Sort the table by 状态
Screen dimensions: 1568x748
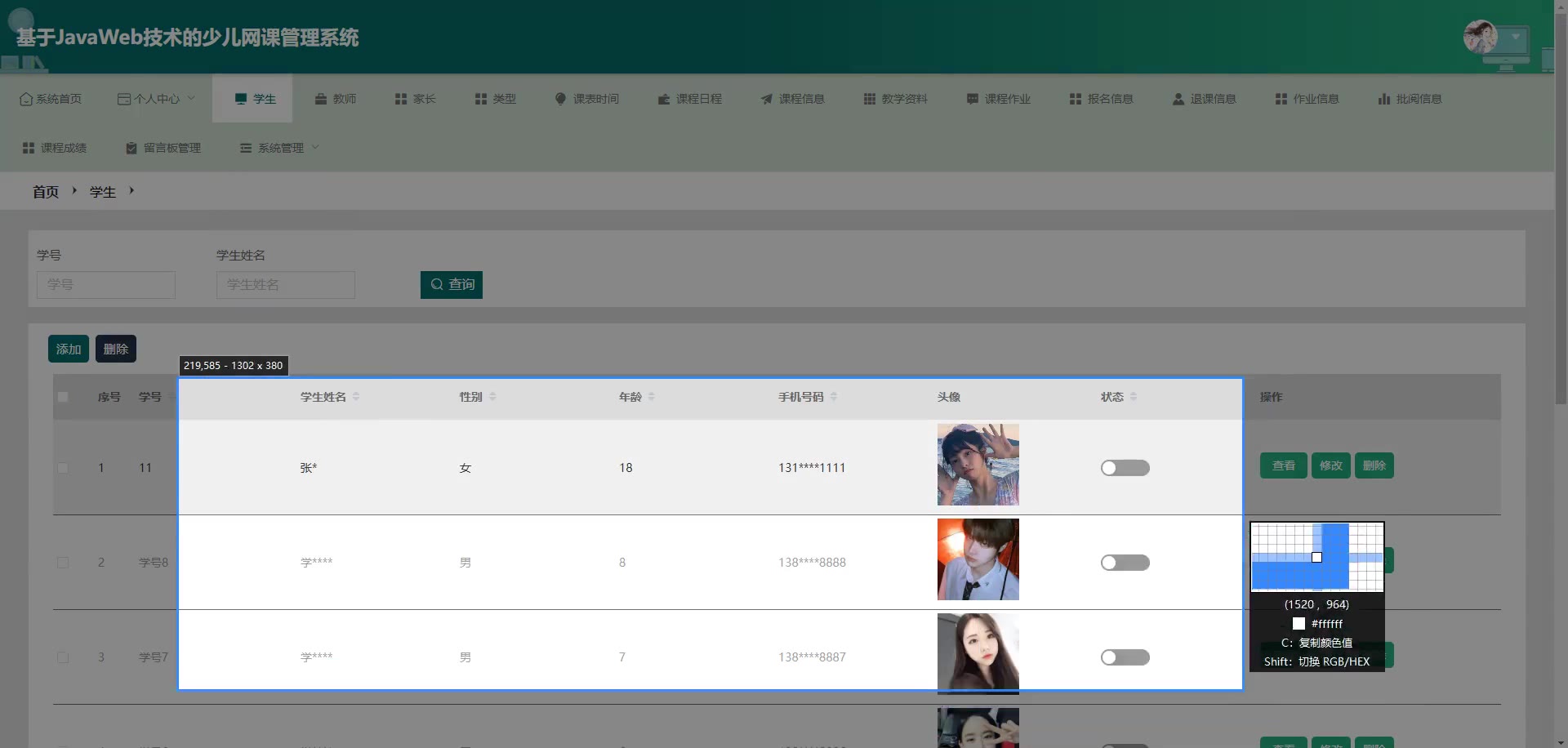(1134, 397)
